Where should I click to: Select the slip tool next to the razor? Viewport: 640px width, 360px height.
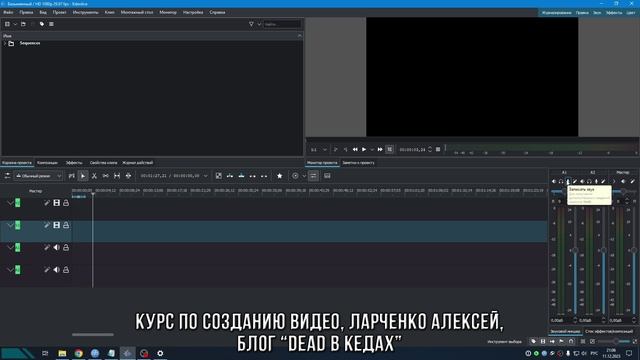click(x=106, y=176)
